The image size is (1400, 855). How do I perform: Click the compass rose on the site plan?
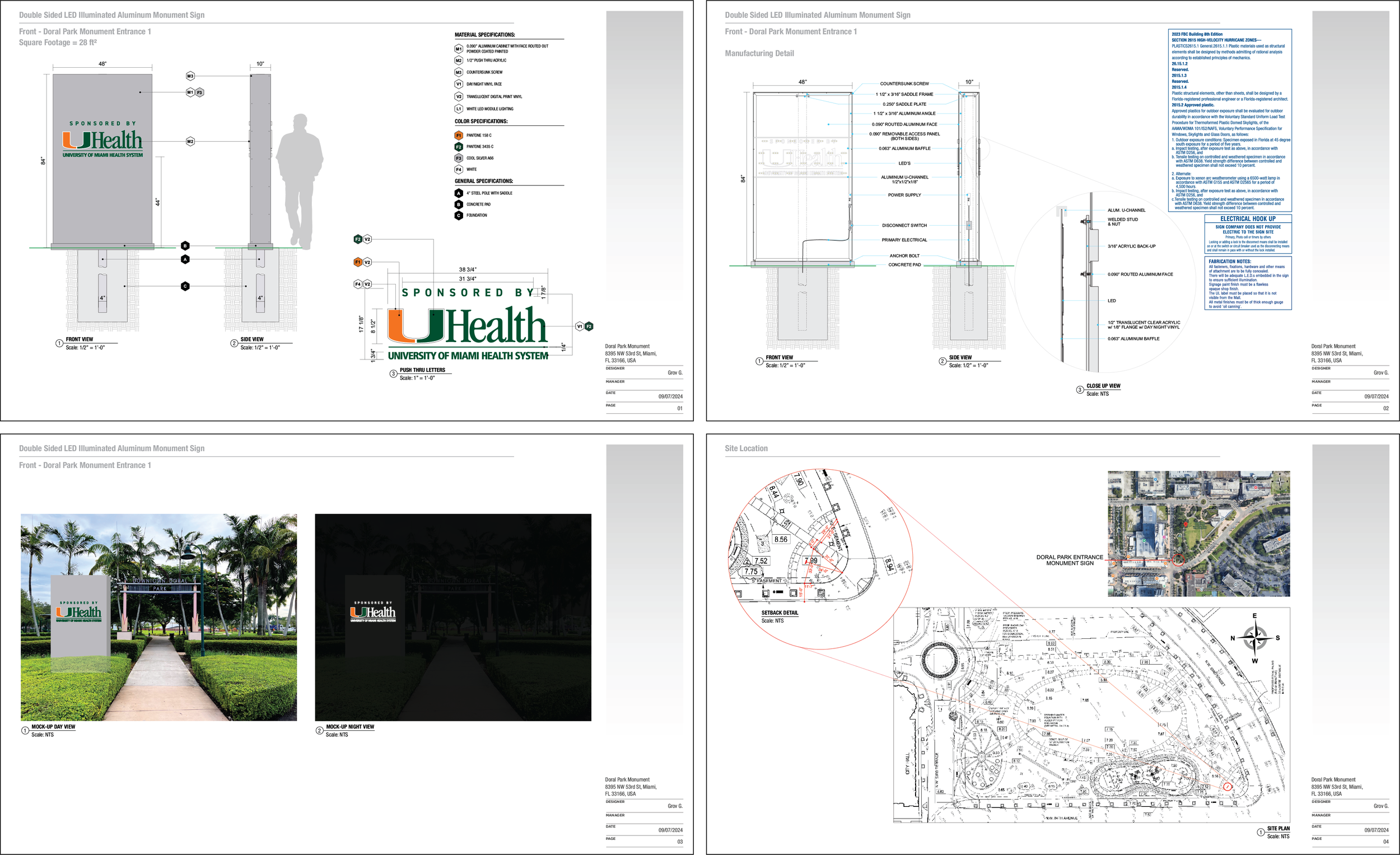tap(1254, 638)
